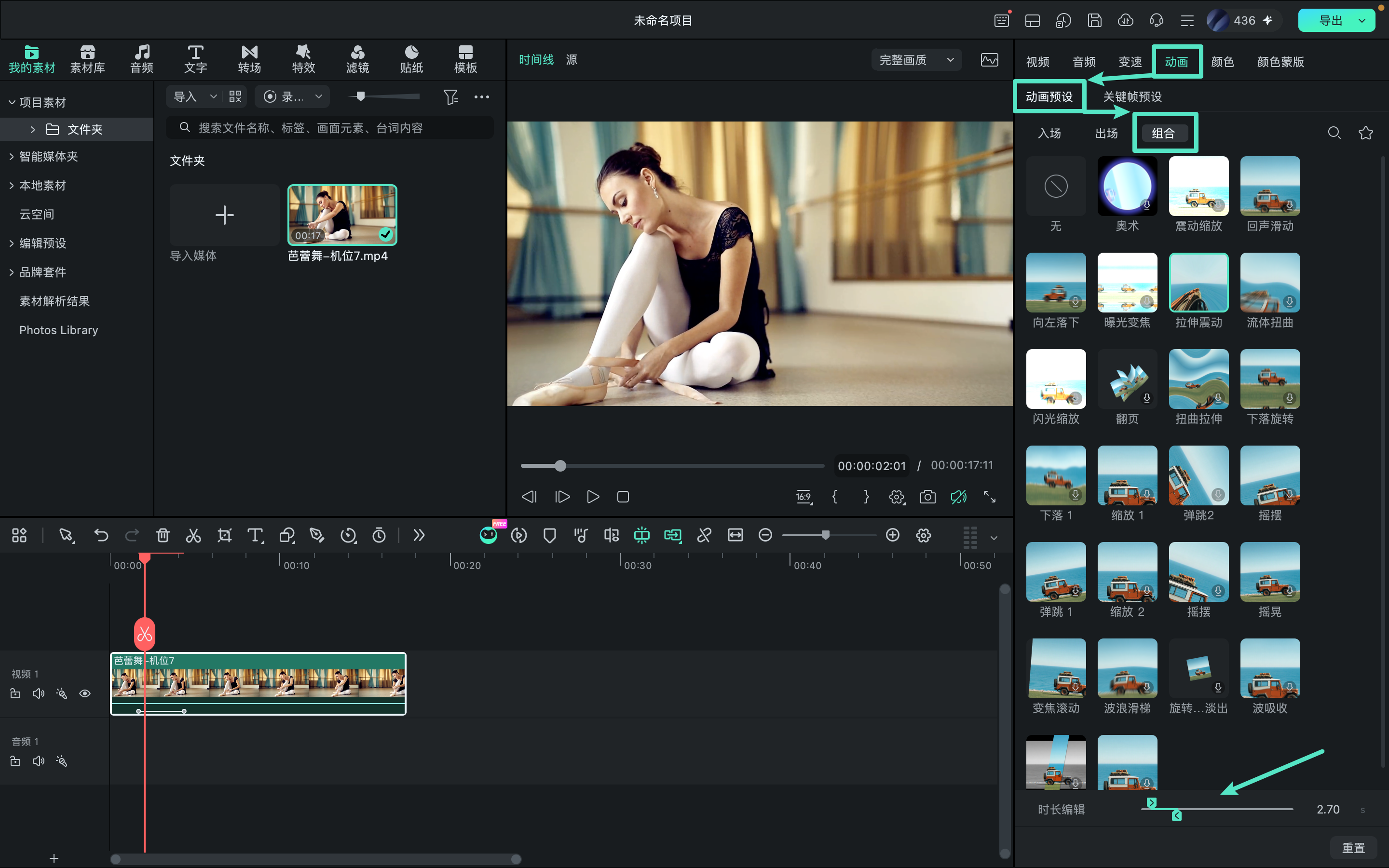The image size is (1389, 868).
Task: Click the filter funnel icon in media panel
Action: click(451, 97)
